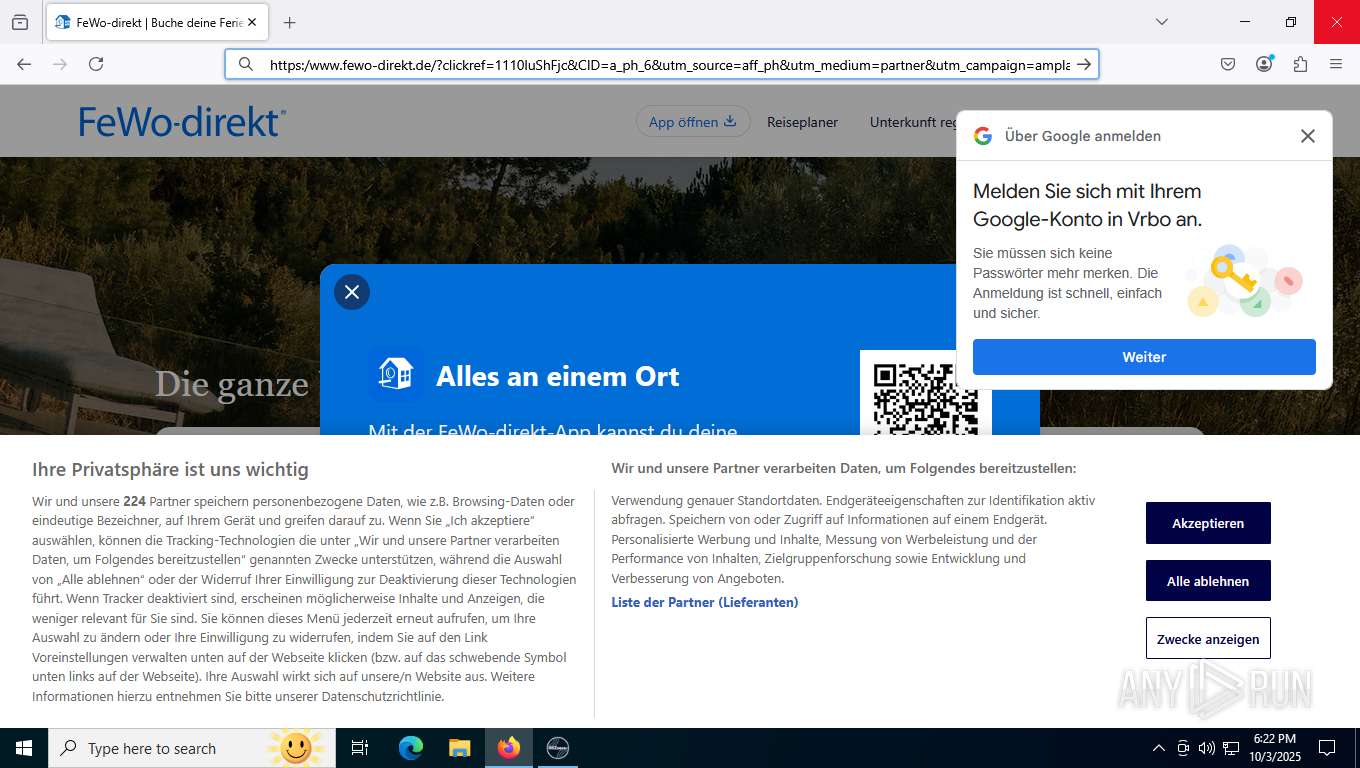
Task: Click the Firefox View icon left of the tab
Action: [20, 22]
